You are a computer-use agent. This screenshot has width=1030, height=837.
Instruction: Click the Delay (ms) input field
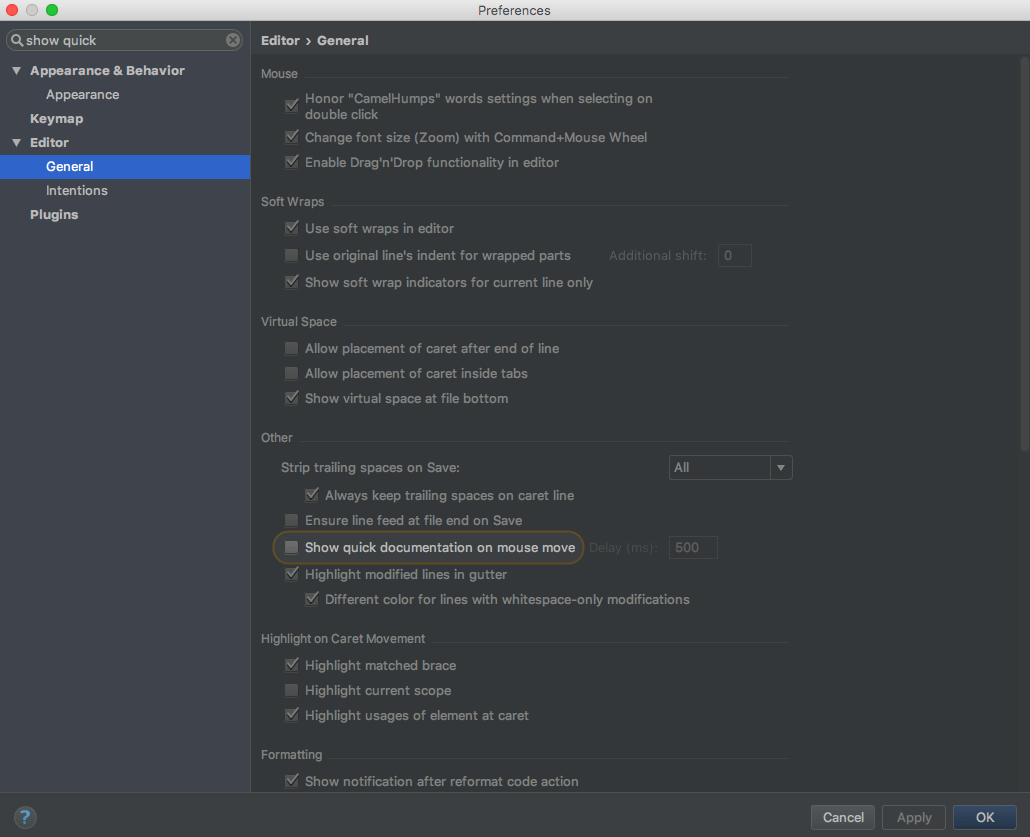(693, 547)
